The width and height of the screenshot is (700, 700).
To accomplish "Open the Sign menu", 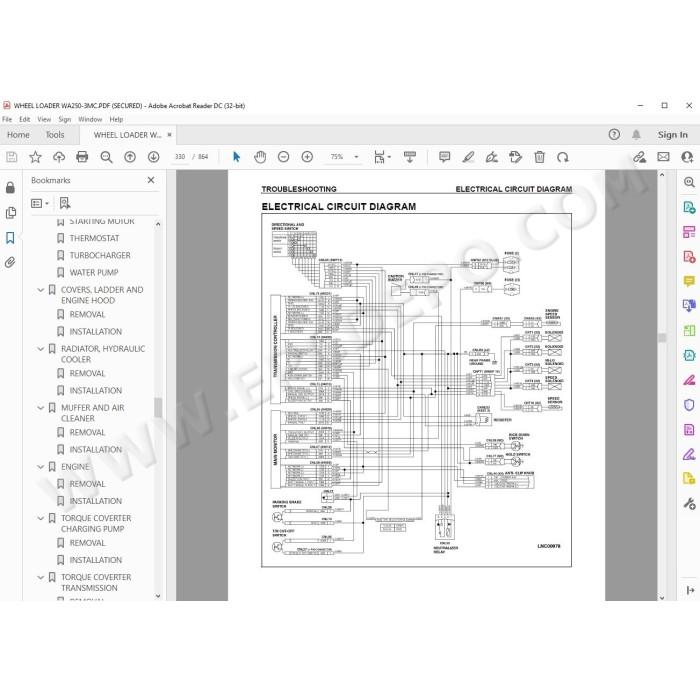I will (x=65, y=119).
